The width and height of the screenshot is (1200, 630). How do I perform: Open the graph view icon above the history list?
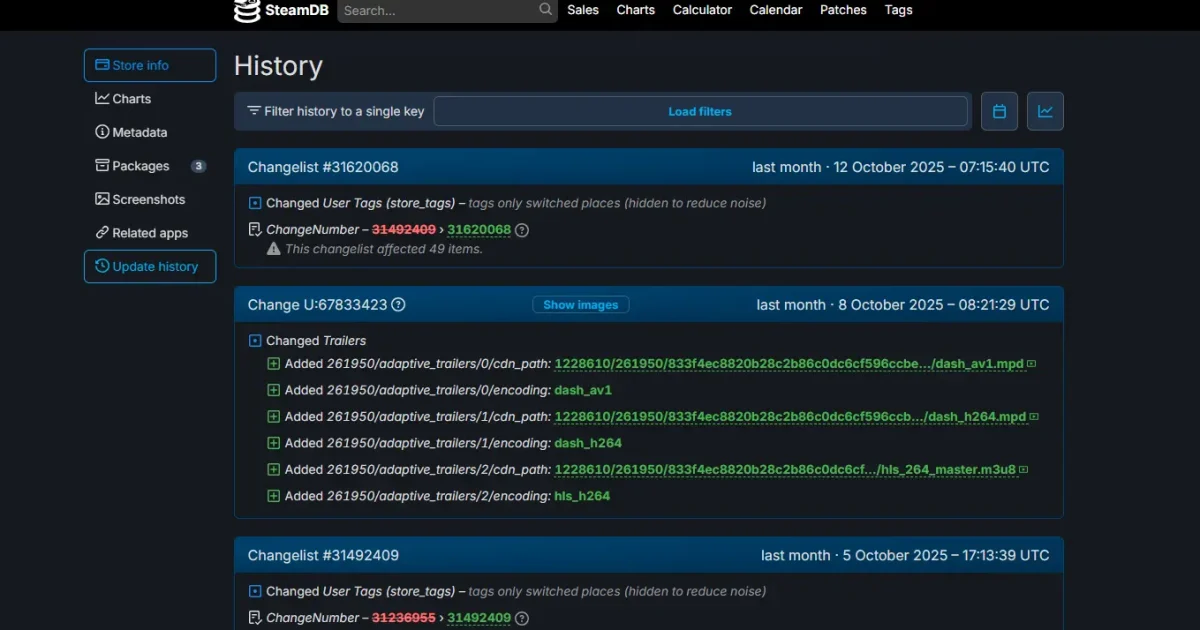1045,111
